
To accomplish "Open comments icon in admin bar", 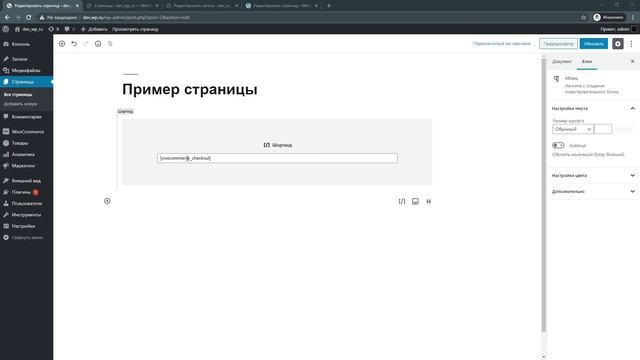I will (69, 29).
